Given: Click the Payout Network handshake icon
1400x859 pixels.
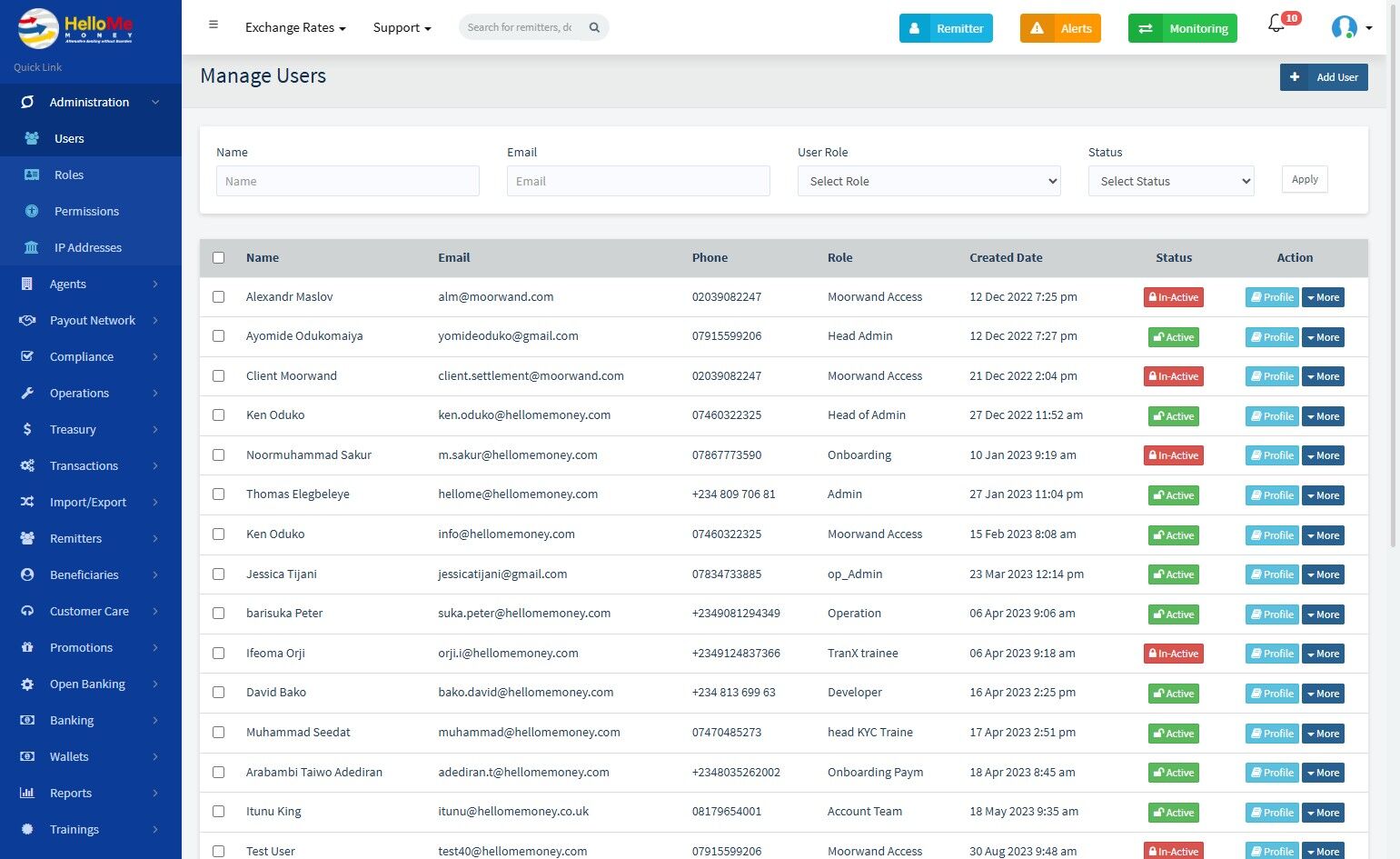Looking at the screenshot, I should [x=27, y=320].
